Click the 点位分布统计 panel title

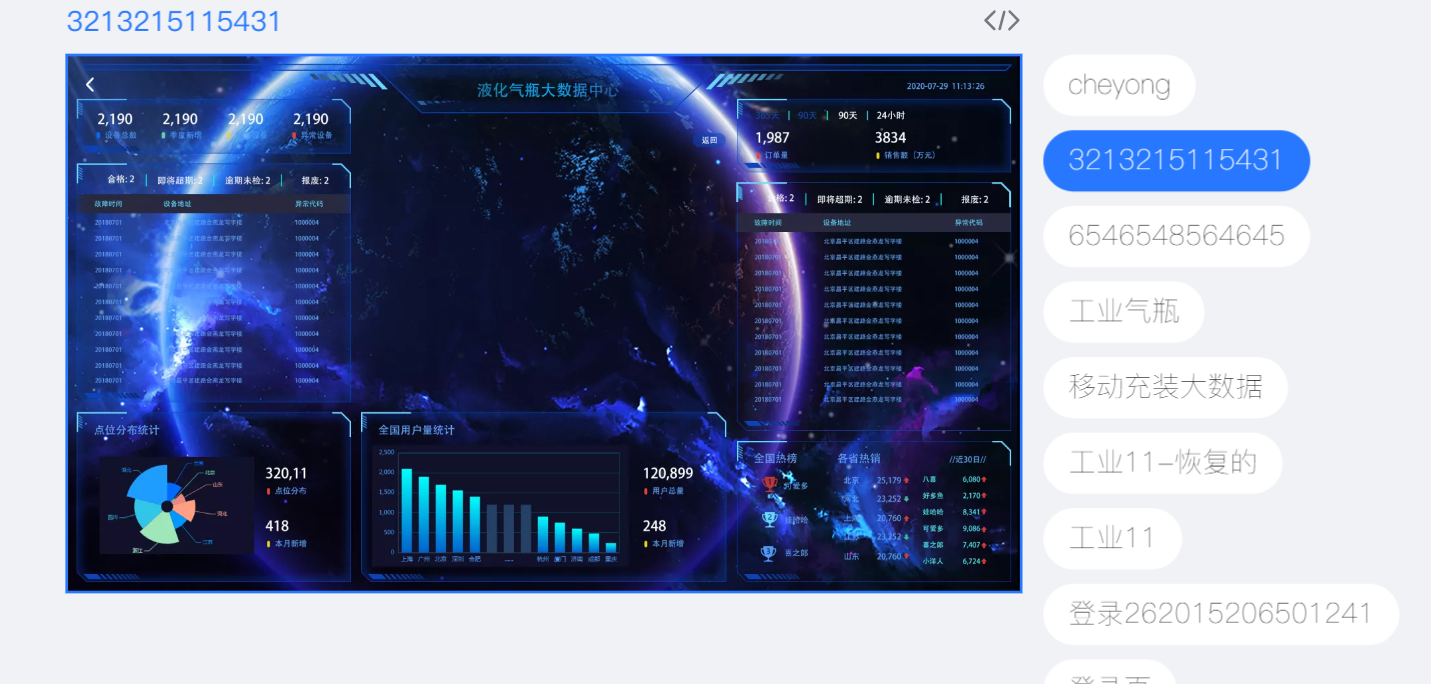(126, 431)
